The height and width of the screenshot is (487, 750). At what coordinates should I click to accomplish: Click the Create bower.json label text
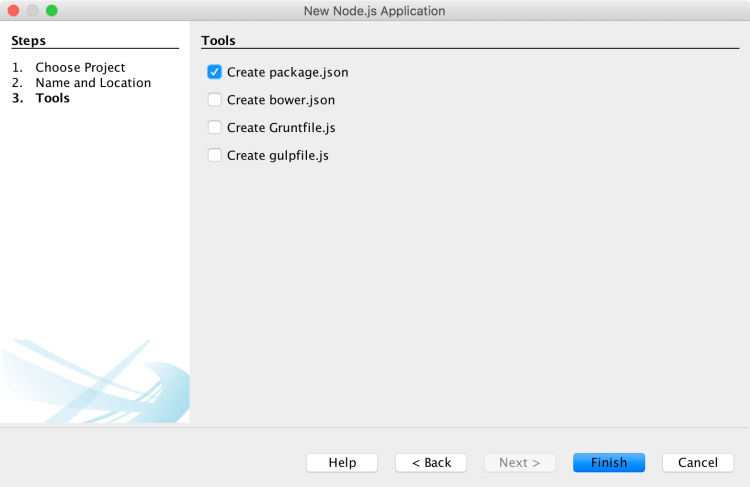click(281, 100)
